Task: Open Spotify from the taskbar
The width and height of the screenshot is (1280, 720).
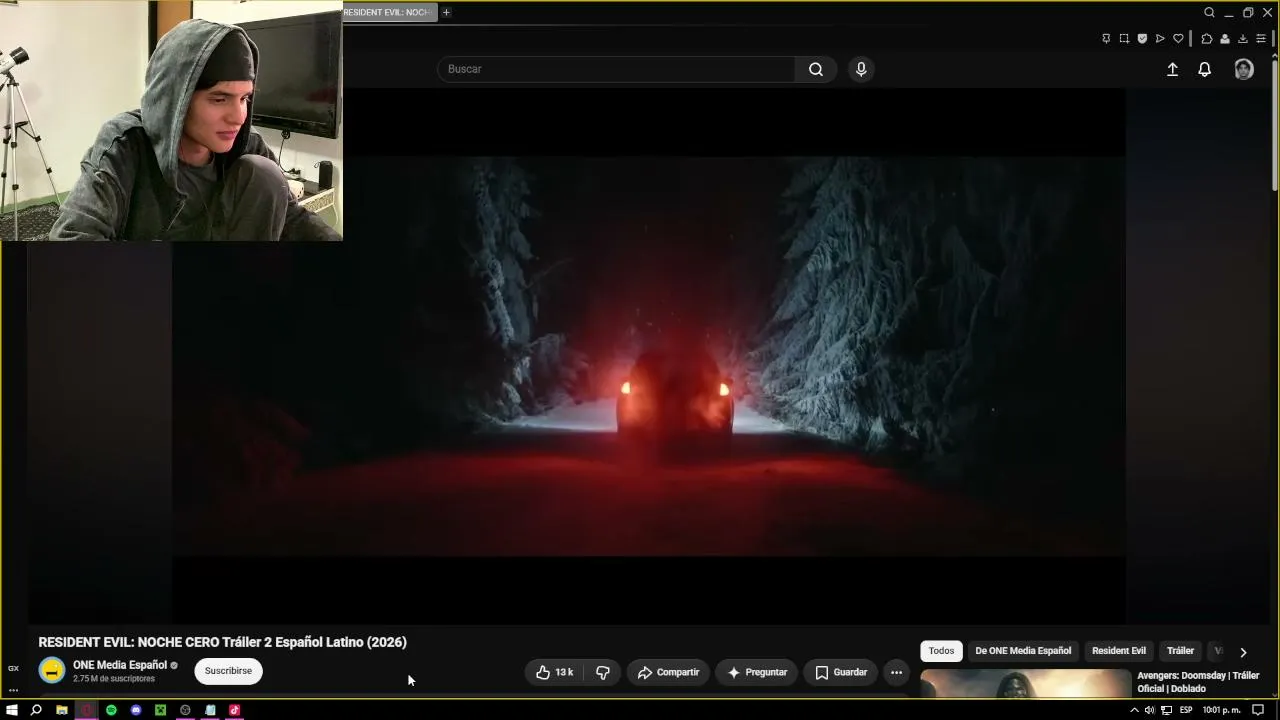Action: click(111, 710)
